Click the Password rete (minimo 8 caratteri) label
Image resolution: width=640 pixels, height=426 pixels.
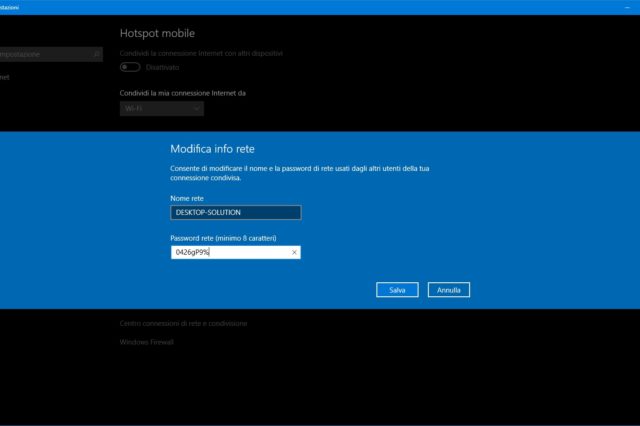coord(223,238)
